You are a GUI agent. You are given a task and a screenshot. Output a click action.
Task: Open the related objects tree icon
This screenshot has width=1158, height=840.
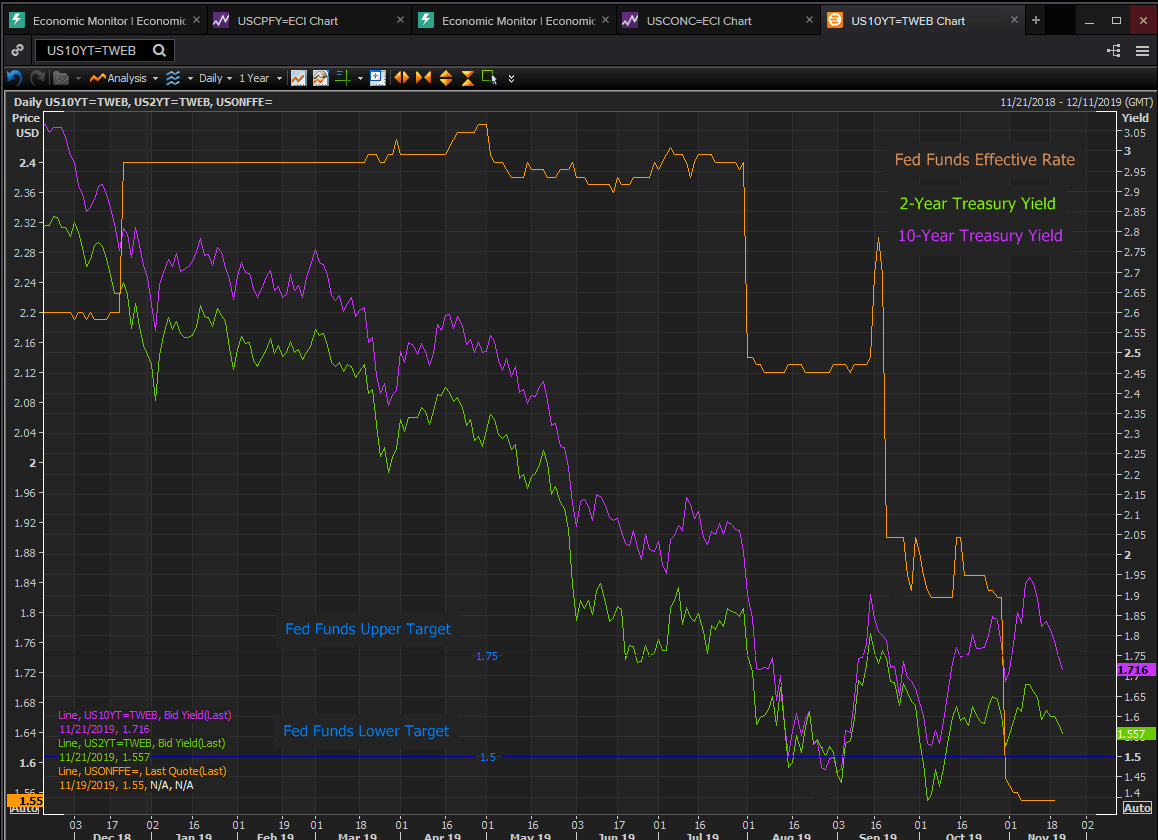tap(1114, 51)
